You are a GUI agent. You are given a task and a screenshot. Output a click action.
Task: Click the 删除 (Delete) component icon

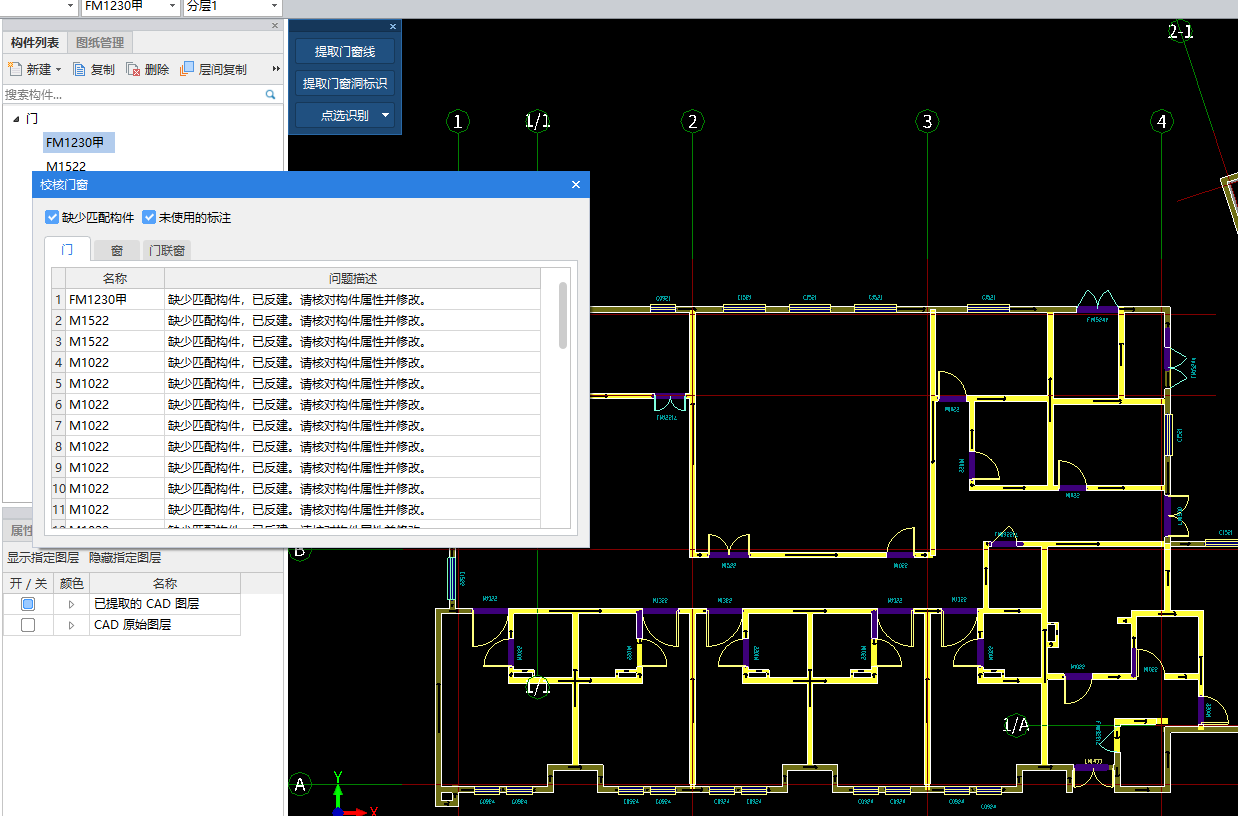coord(134,70)
